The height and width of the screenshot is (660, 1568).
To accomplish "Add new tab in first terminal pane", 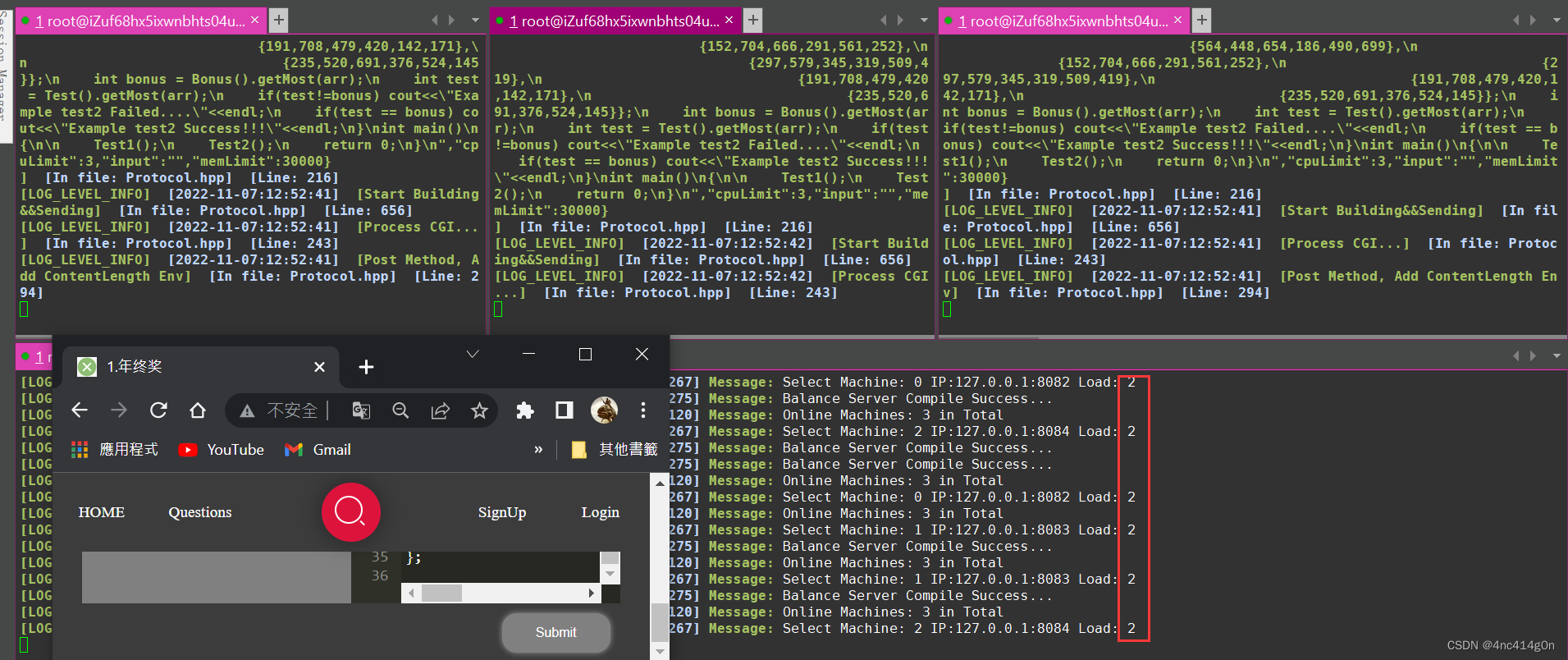I will point(279,20).
